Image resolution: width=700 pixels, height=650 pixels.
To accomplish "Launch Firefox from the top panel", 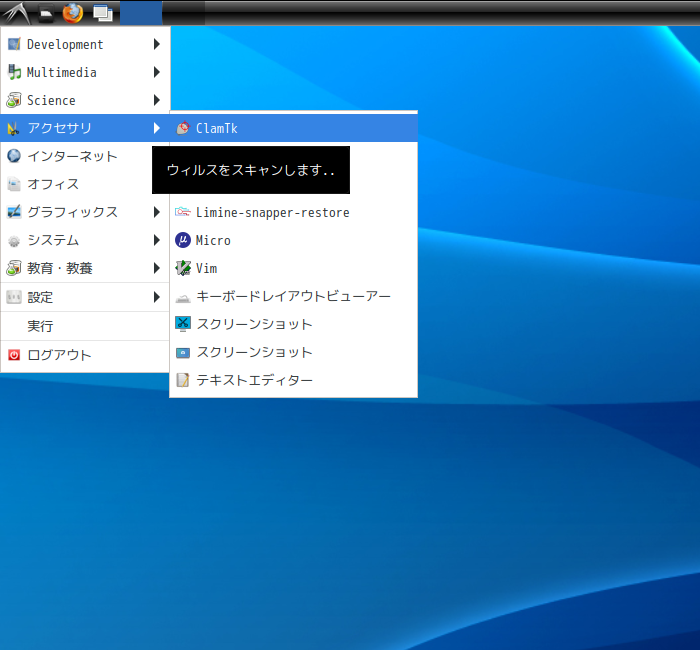I will point(73,13).
